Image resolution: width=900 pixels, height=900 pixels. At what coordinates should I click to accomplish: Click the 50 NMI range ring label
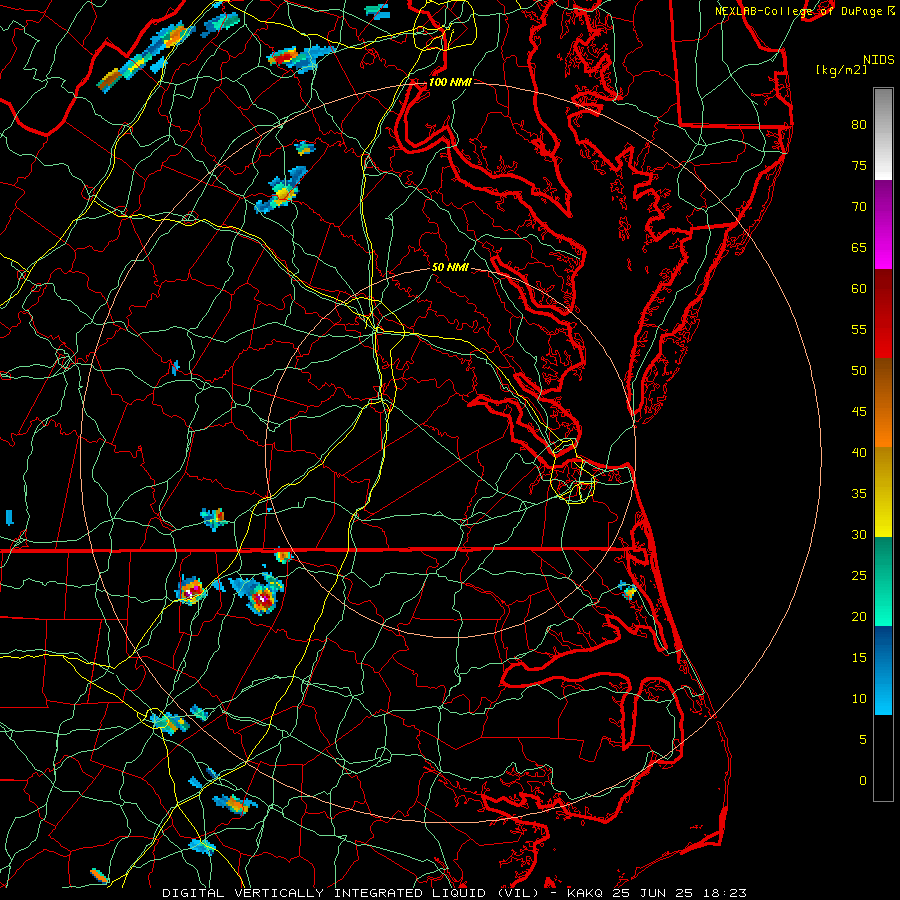tap(450, 267)
